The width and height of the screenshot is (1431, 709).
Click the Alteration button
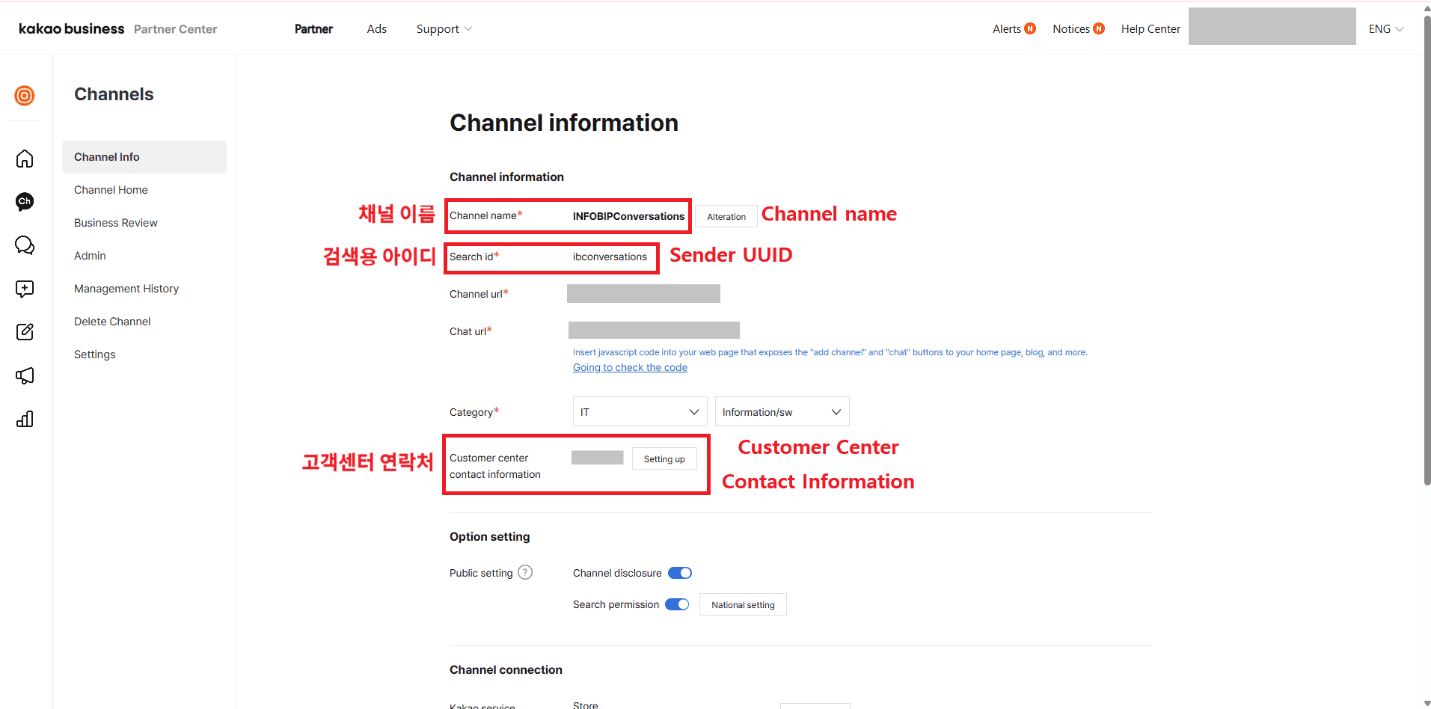[x=726, y=216]
